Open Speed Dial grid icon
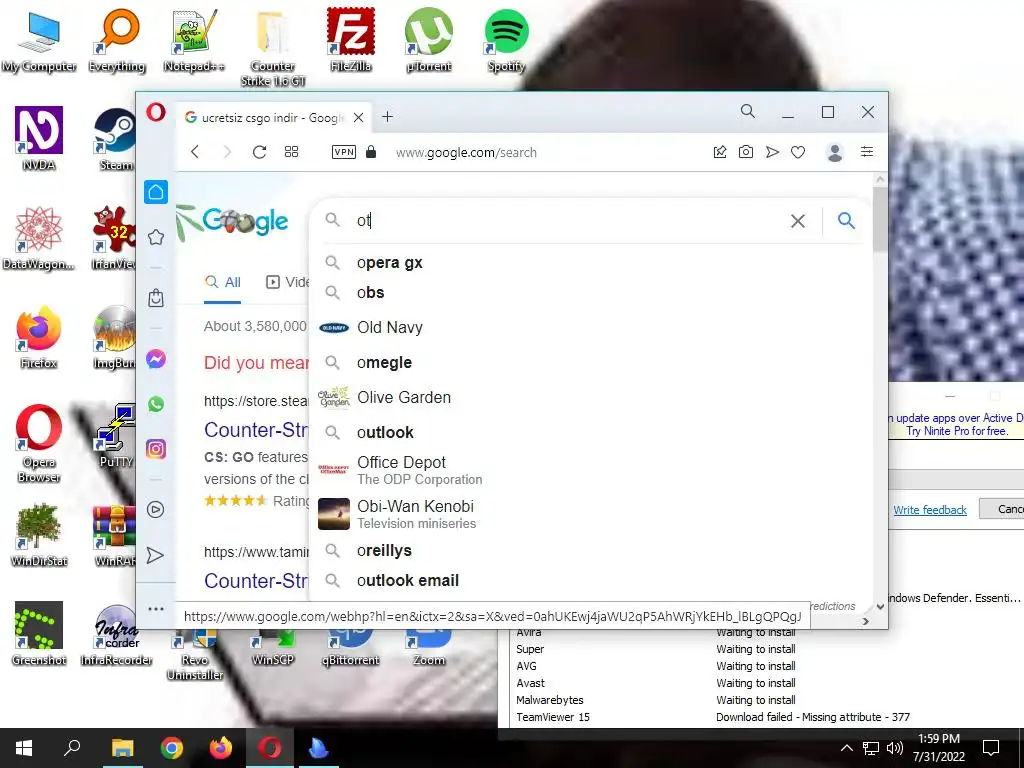1024x768 pixels. (x=291, y=152)
